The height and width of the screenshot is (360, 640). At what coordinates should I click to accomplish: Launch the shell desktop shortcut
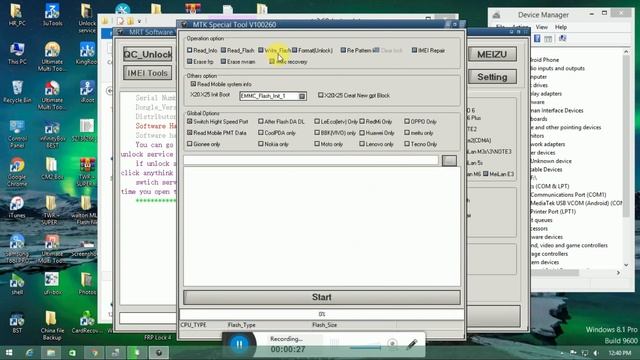(x=17, y=284)
